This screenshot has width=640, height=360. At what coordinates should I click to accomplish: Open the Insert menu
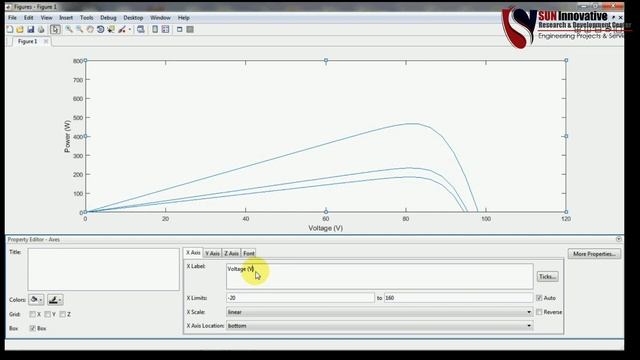coord(66,18)
